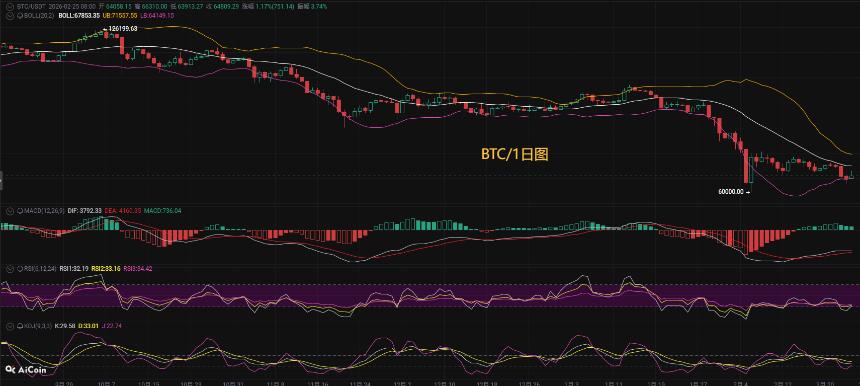
Task: Collapse the KDJ indicator panel chevron
Action: click(x=10, y=326)
